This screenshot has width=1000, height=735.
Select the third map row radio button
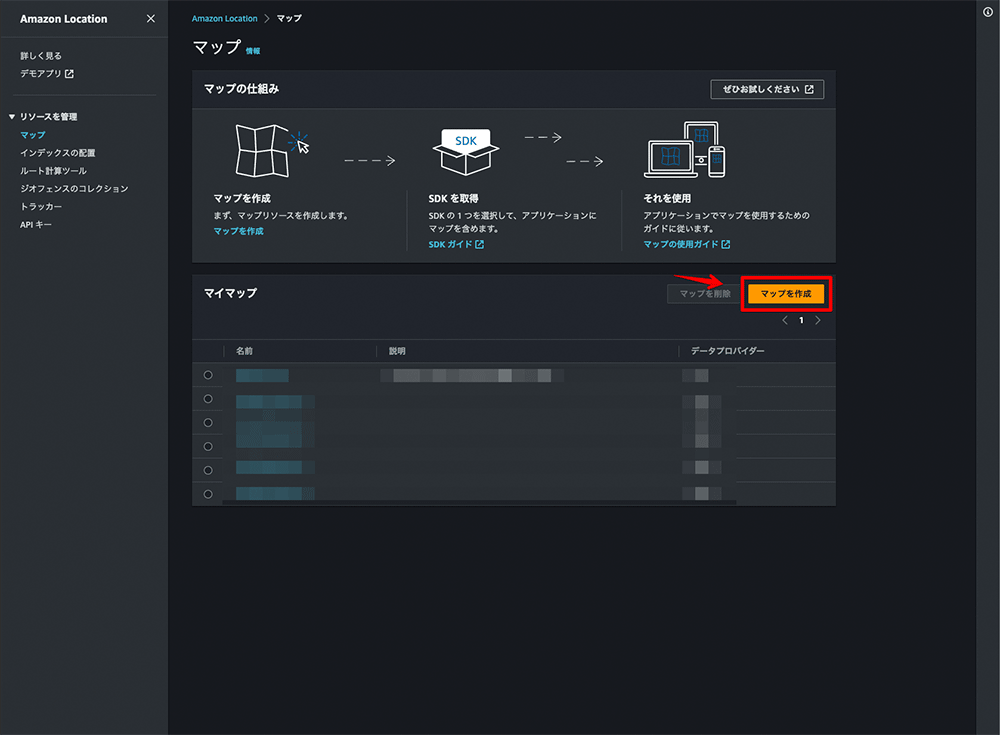coord(208,422)
